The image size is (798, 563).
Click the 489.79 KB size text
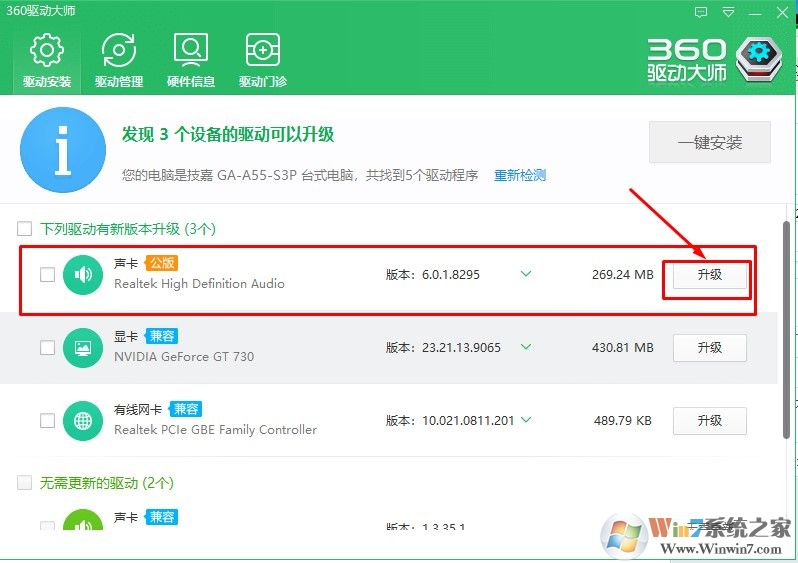tap(622, 420)
